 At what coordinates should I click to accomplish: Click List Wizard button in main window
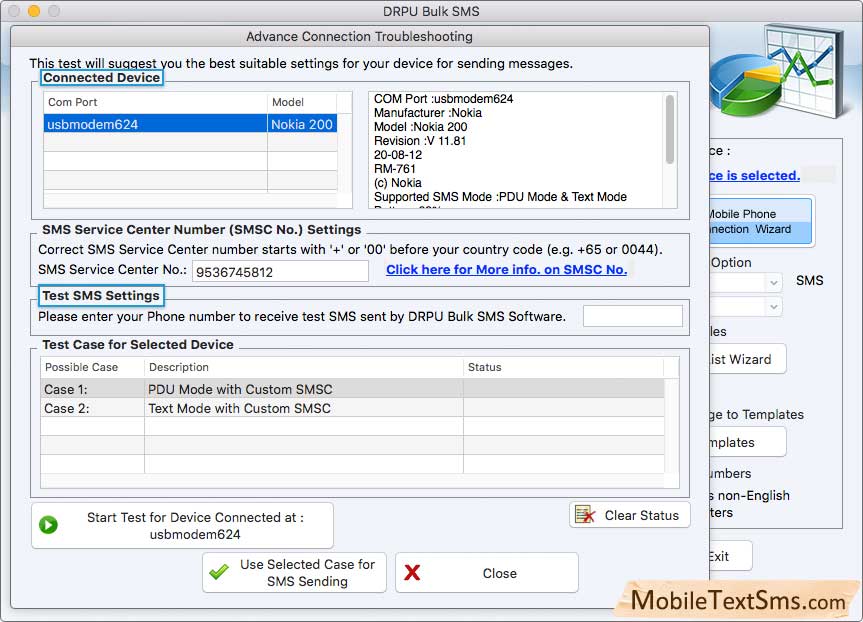(747, 359)
